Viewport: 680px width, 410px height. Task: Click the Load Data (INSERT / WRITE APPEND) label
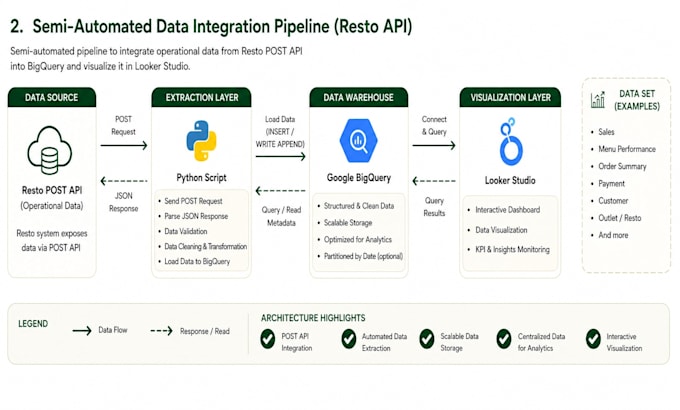coord(280,131)
